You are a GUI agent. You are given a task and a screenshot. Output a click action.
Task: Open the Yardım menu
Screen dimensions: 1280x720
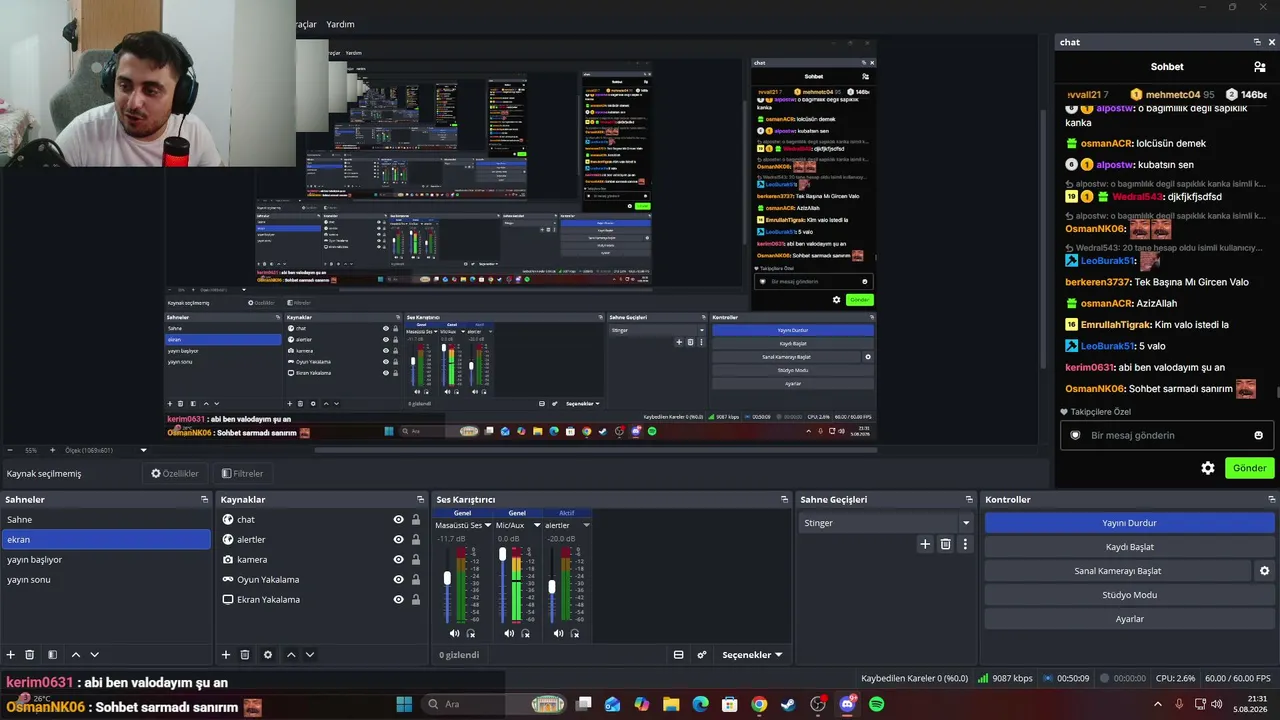pyautogui.click(x=340, y=24)
